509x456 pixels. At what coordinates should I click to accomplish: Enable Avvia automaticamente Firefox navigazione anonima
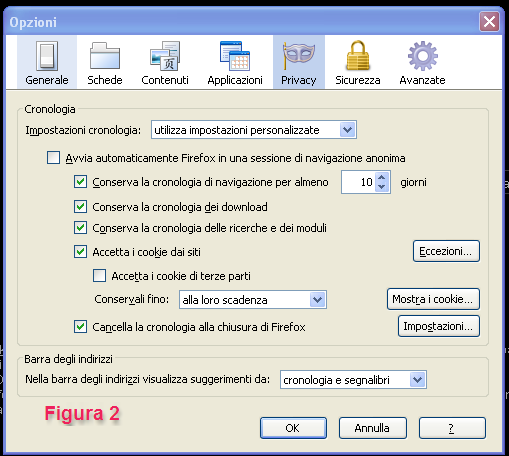coord(54,158)
